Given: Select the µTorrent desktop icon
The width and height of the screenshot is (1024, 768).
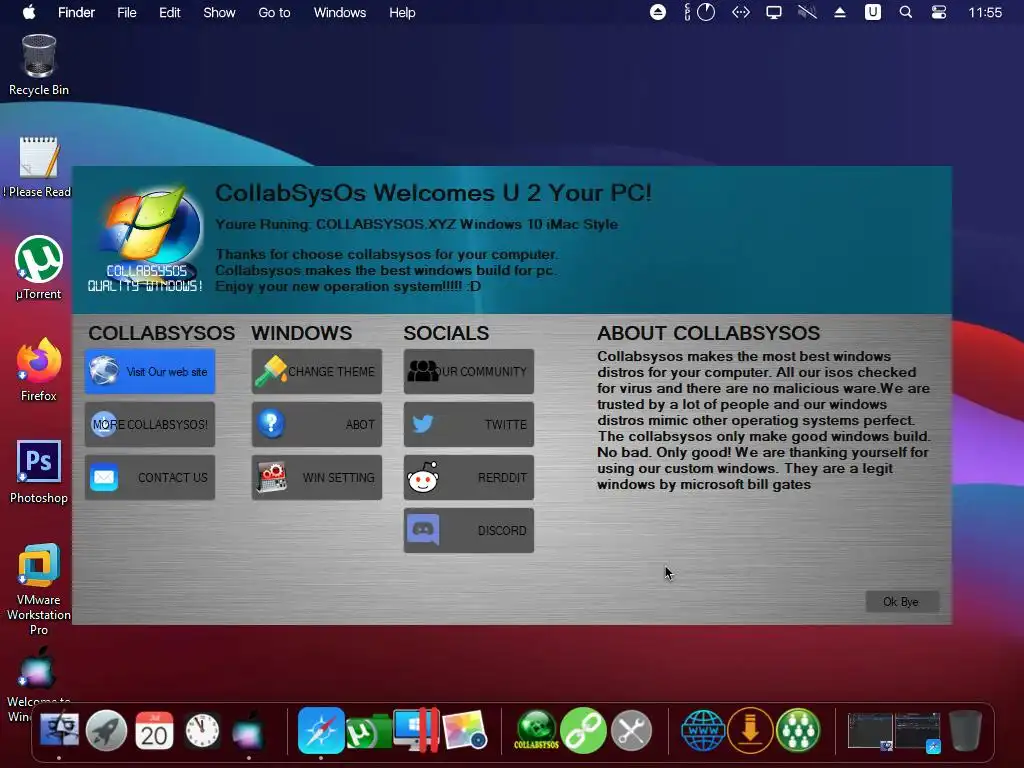Looking at the screenshot, I should (x=39, y=268).
